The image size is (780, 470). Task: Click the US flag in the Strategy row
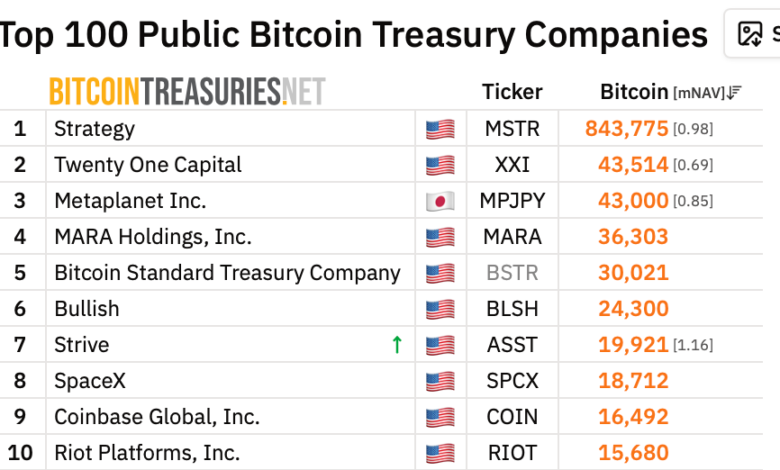[440, 129]
